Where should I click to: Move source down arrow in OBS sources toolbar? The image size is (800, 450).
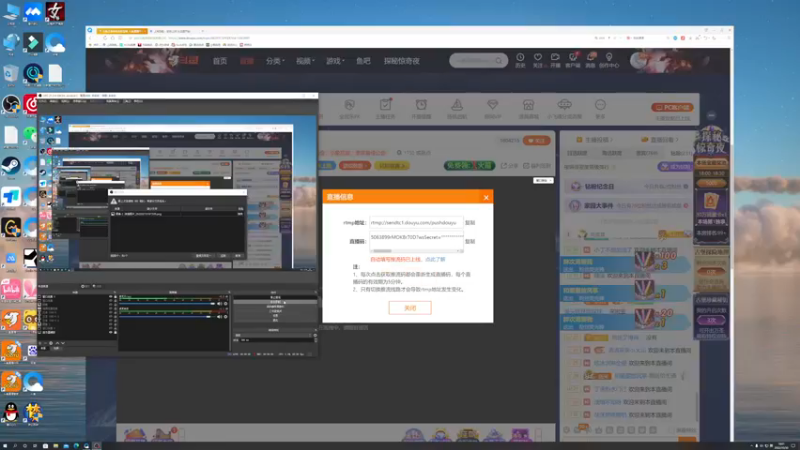63,343
